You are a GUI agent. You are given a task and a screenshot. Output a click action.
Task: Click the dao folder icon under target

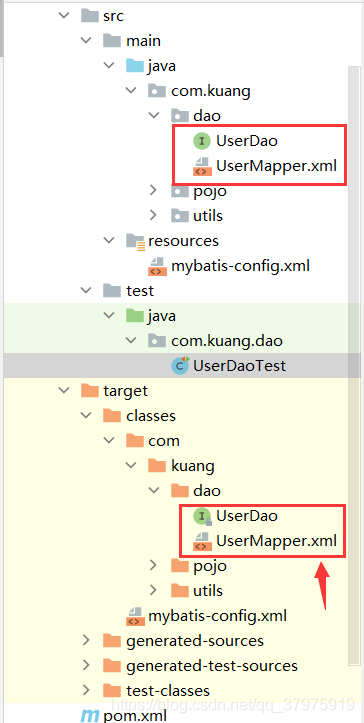click(180, 491)
